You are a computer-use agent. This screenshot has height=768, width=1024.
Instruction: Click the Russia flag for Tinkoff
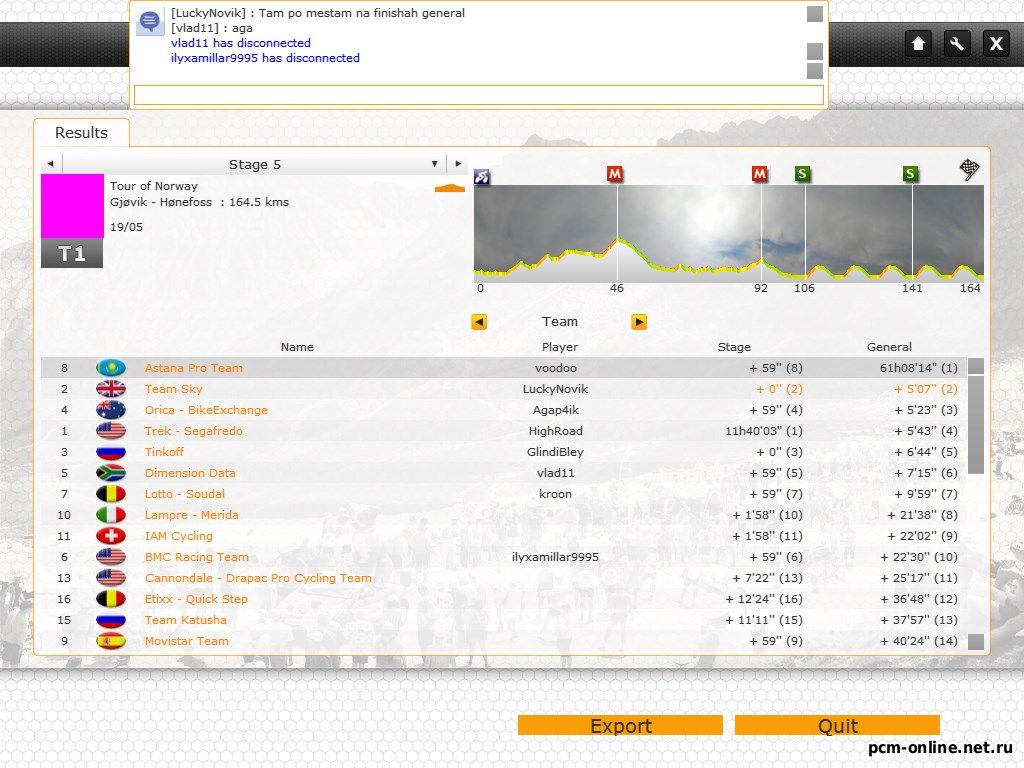(x=111, y=451)
